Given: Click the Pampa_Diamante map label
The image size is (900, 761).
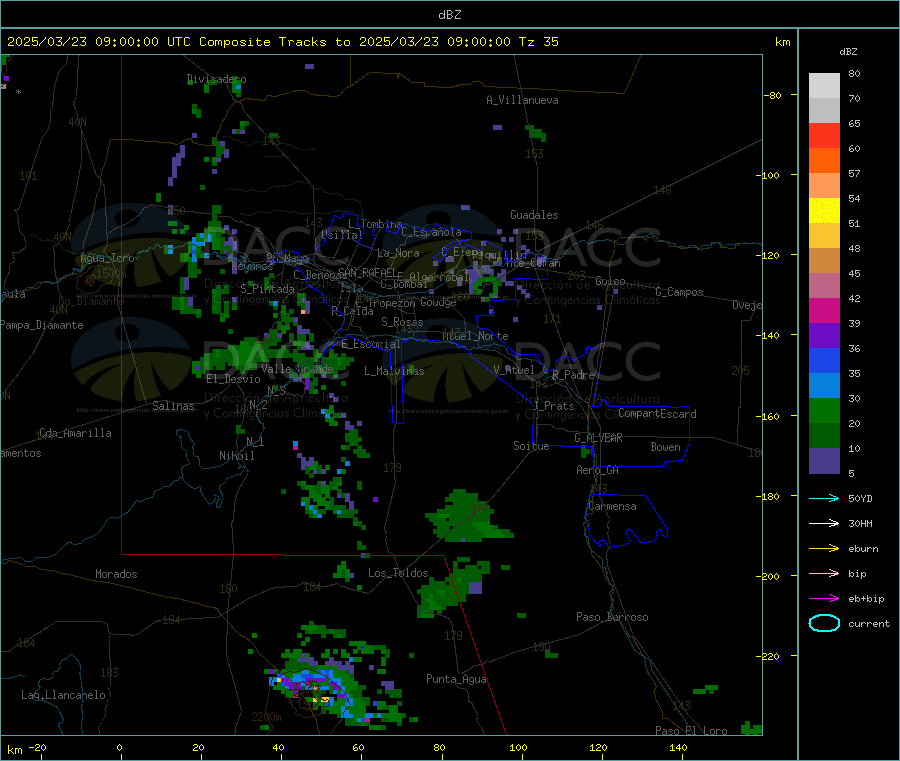Looking at the screenshot, I should (x=42, y=325).
